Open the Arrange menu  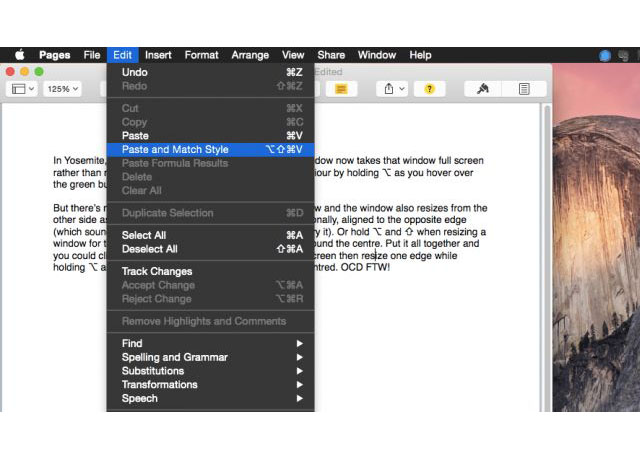coord(250,55)
